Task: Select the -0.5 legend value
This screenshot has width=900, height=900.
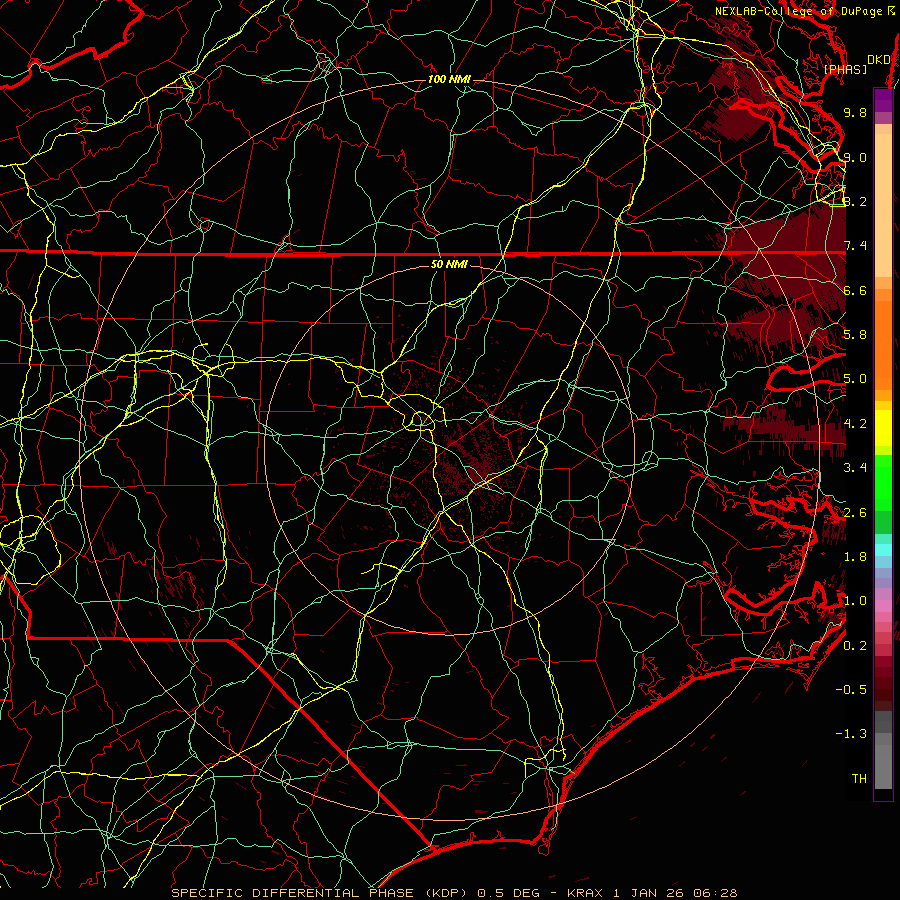Action: click(851, 690)
